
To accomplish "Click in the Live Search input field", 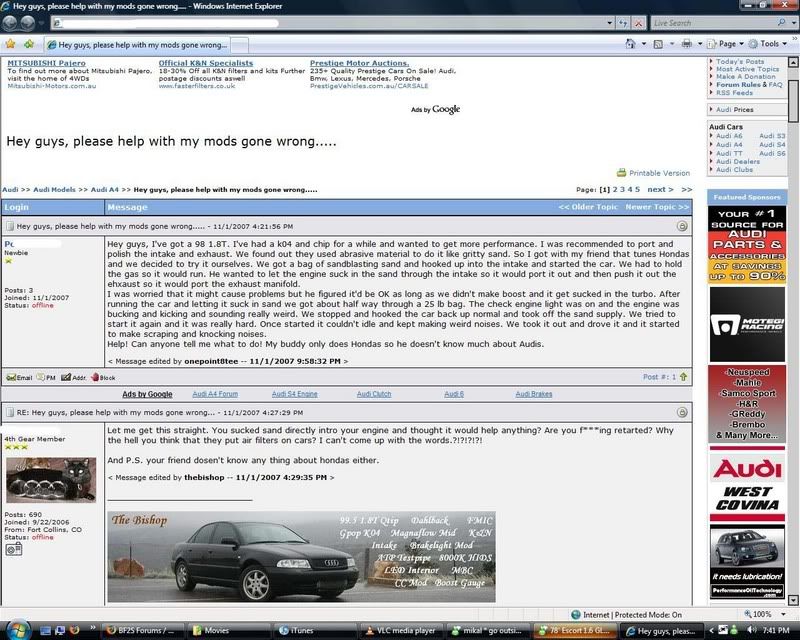I will click(713, 23).
